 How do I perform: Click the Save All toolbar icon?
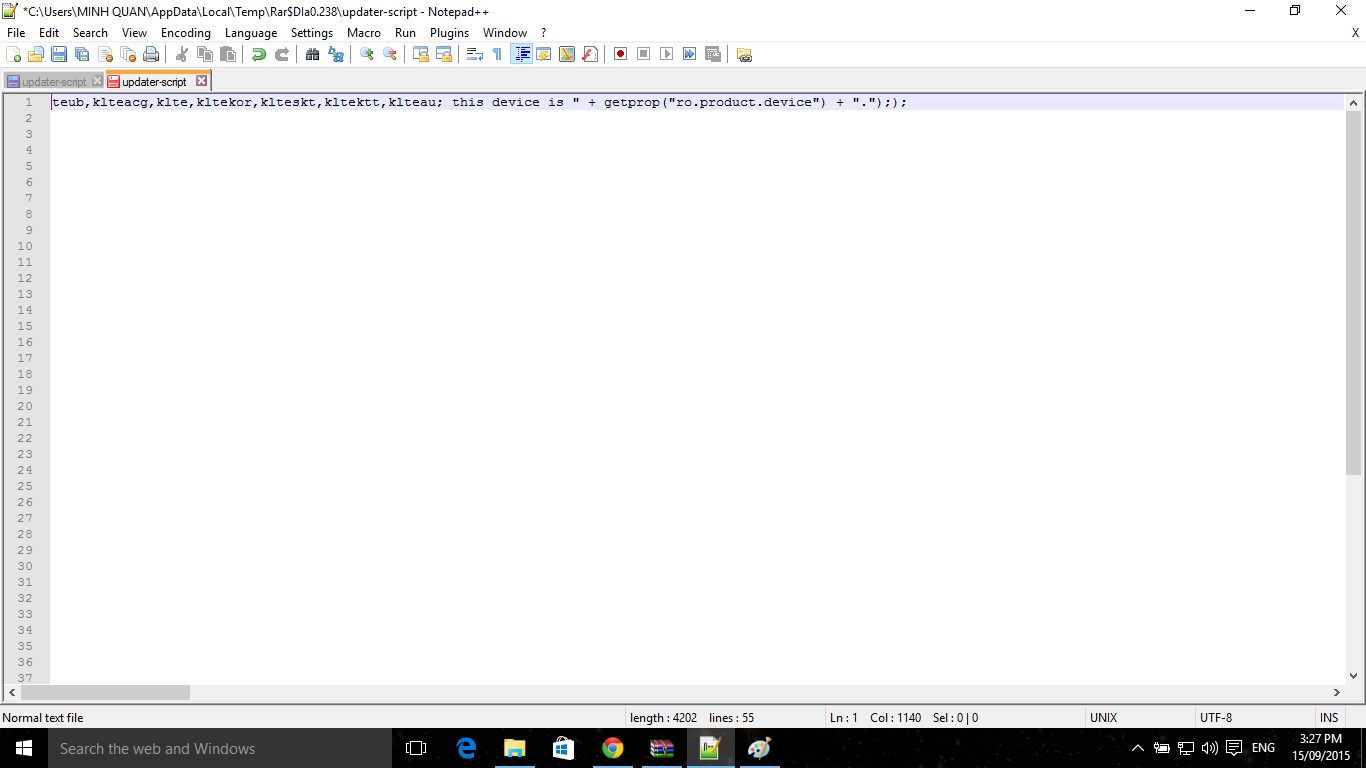[82, 54]
